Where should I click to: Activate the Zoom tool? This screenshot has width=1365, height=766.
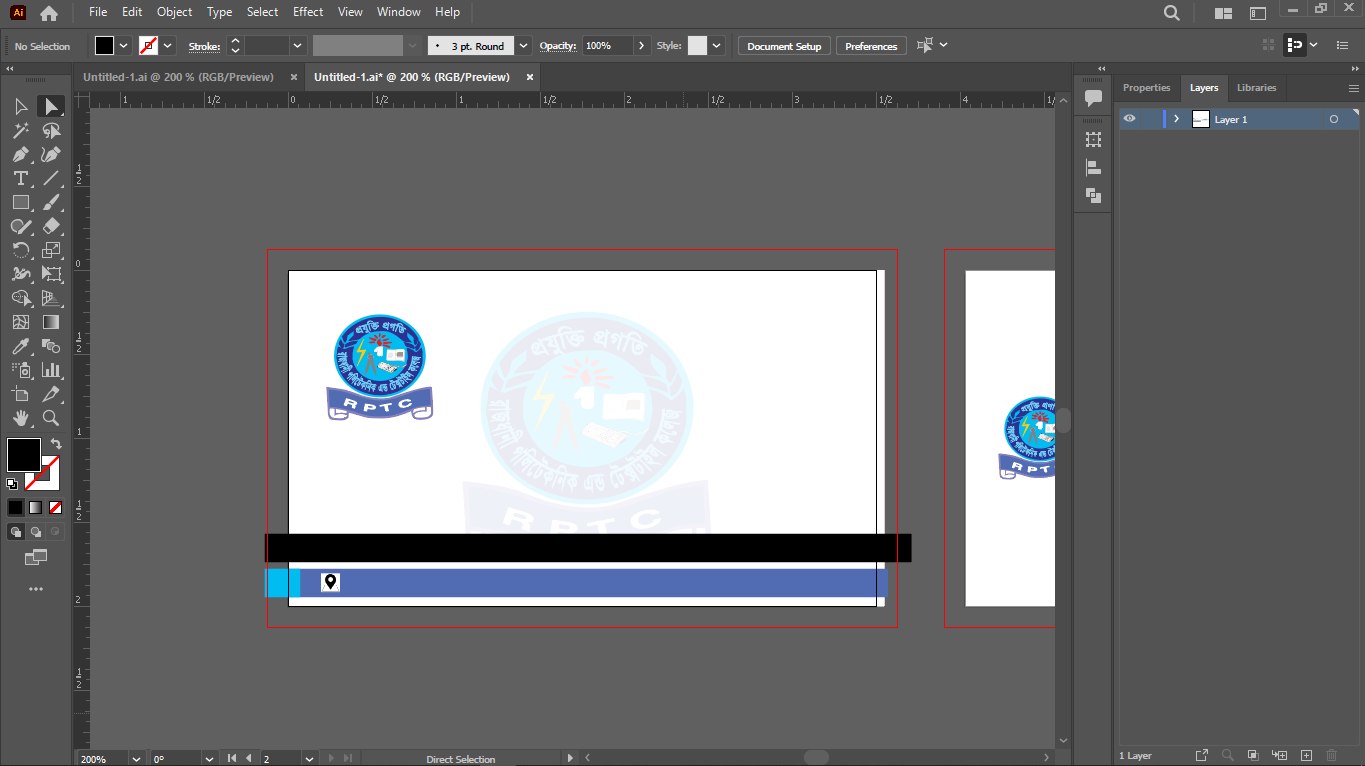tap(51, 418)
